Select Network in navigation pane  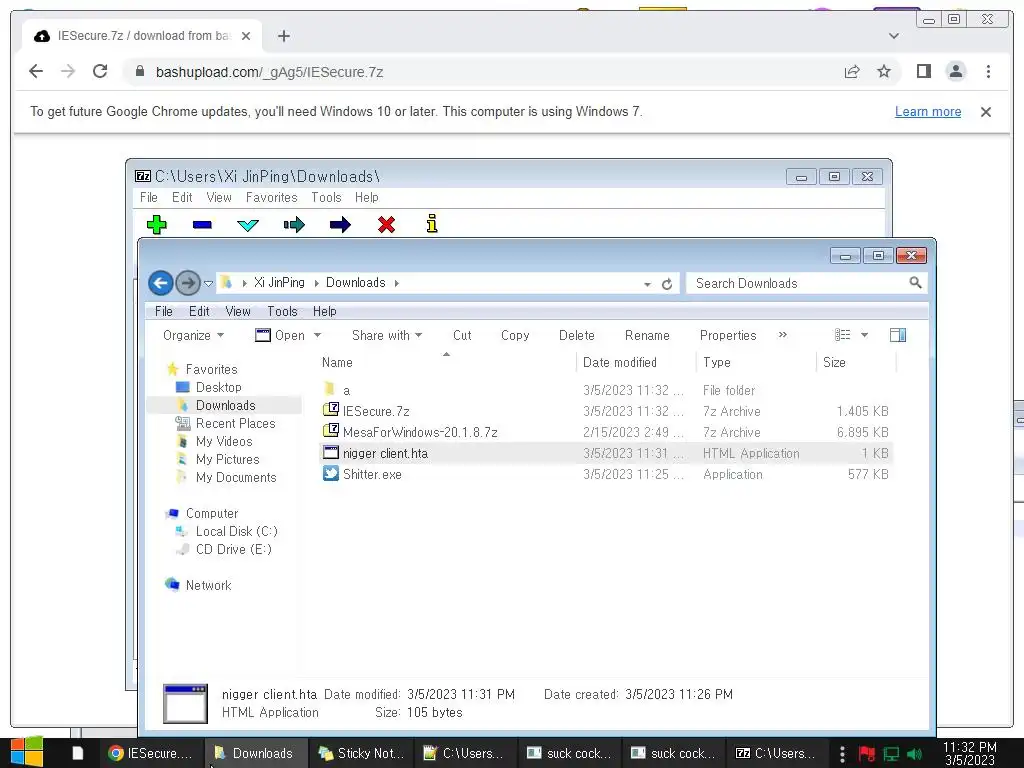pyautogui.click(x=208, y=585)
